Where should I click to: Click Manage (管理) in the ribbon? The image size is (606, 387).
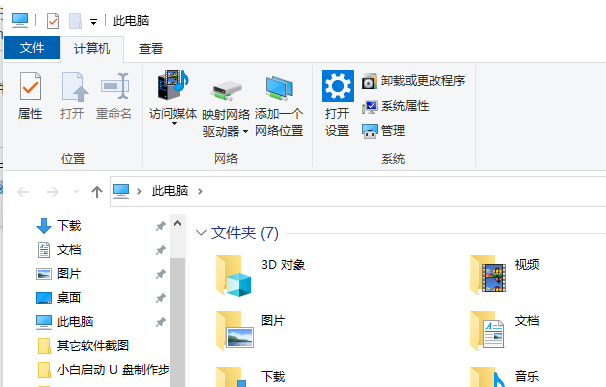pos(383,131)
